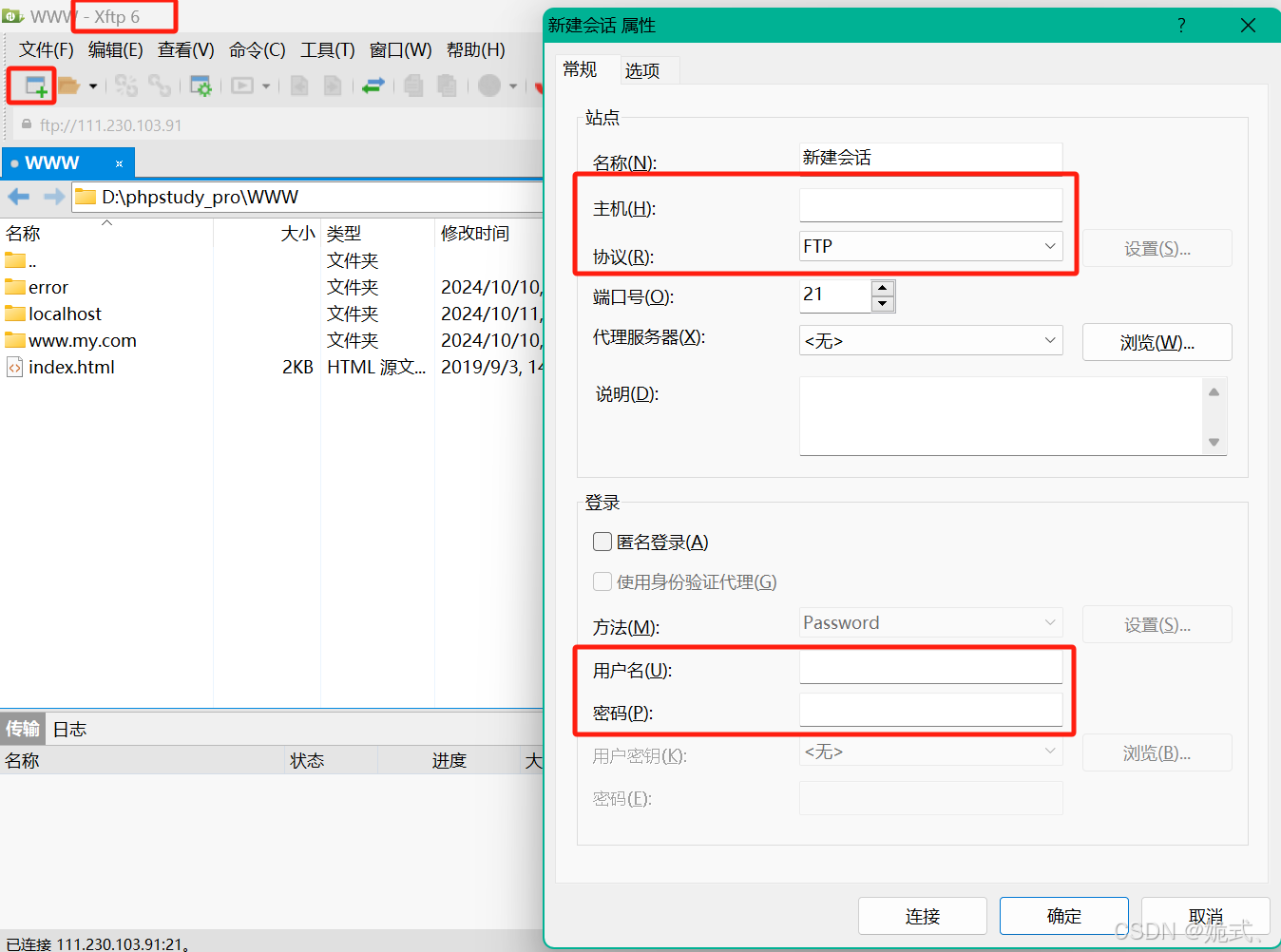The width and height of the screenshot is (1281, 952).
Task: Open session properties gear icon
Action: coord(201,86)
